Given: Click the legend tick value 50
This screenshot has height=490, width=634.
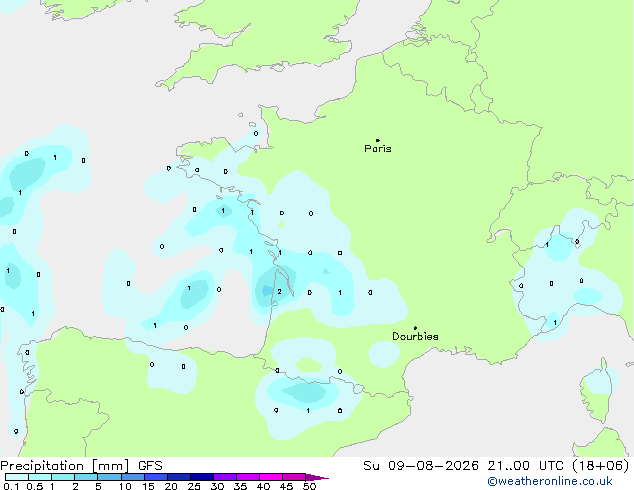Looking at the screenshot, I should [x=309, y=486].
